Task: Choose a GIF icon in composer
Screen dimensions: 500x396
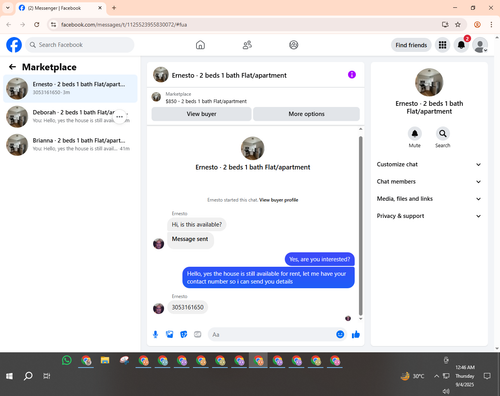Action: (x=198, y=334)
